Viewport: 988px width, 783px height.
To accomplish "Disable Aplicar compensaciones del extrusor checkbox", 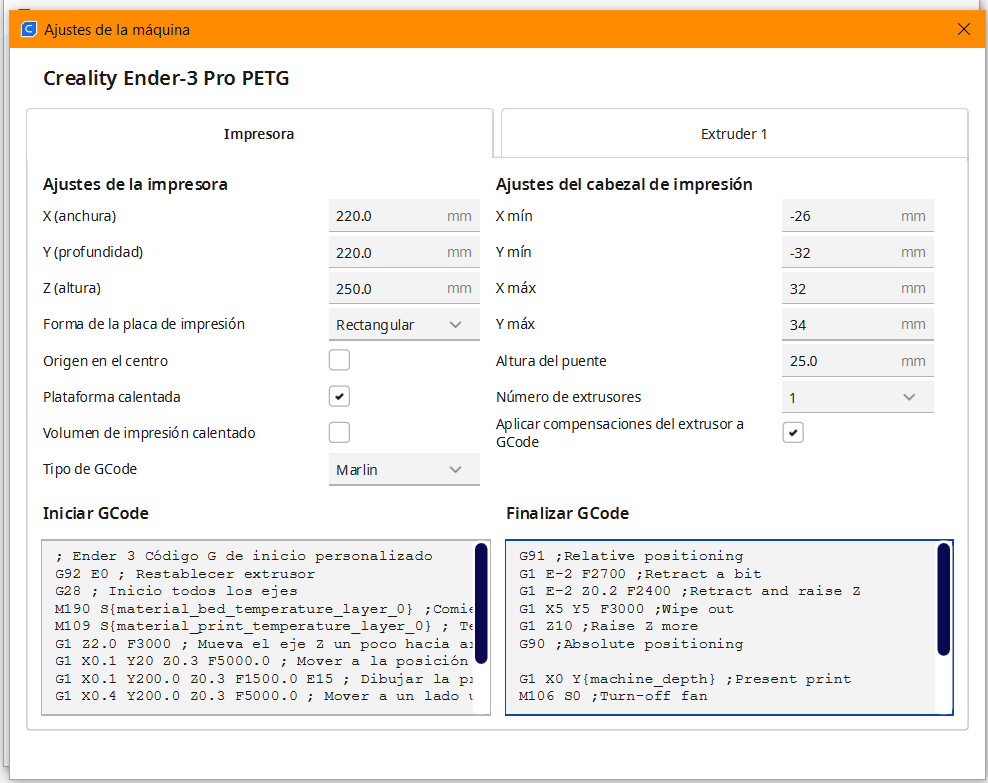I will click(x=793, y=432).
